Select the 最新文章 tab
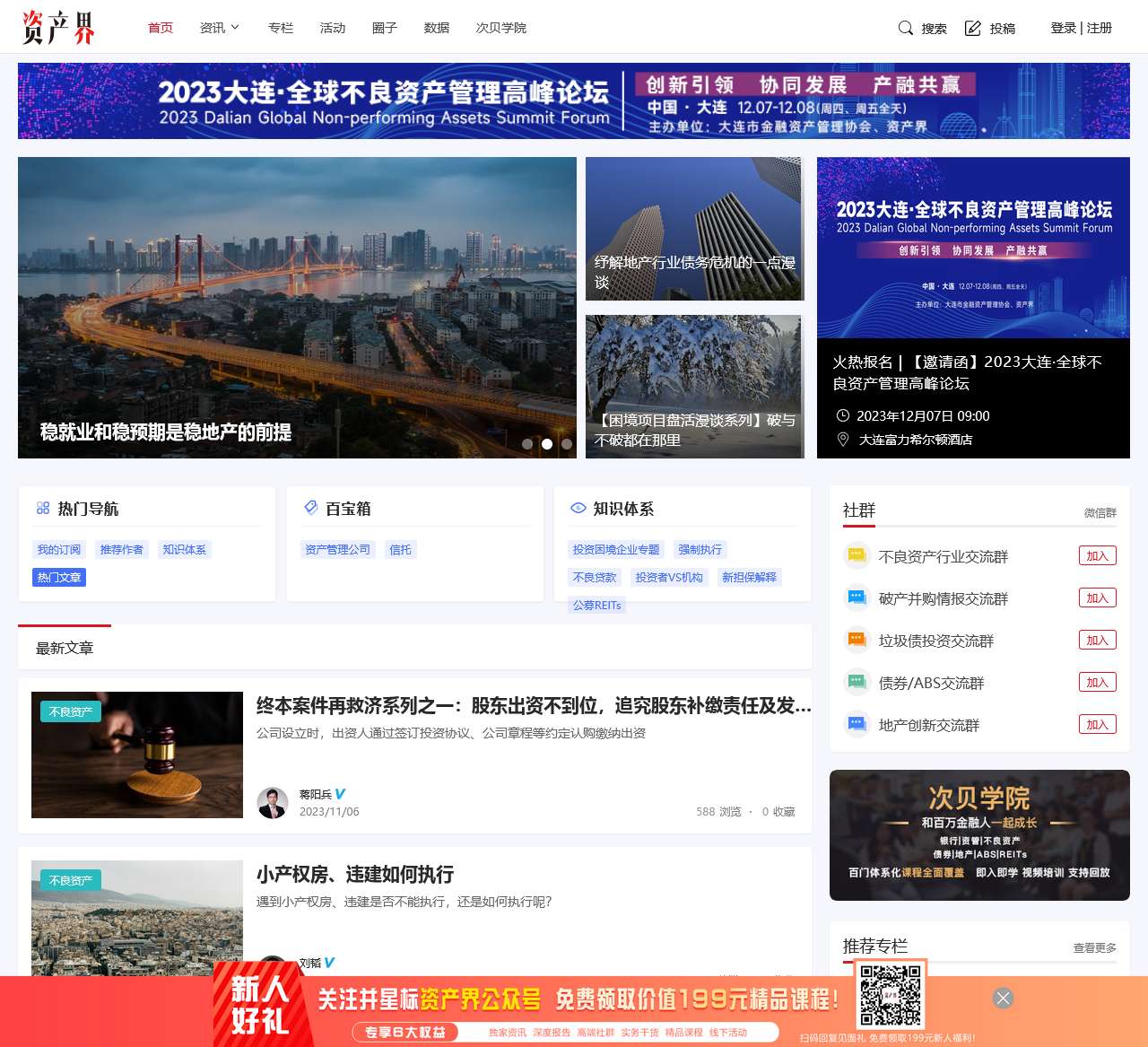1148x1047 pixels. click(65, 648)
